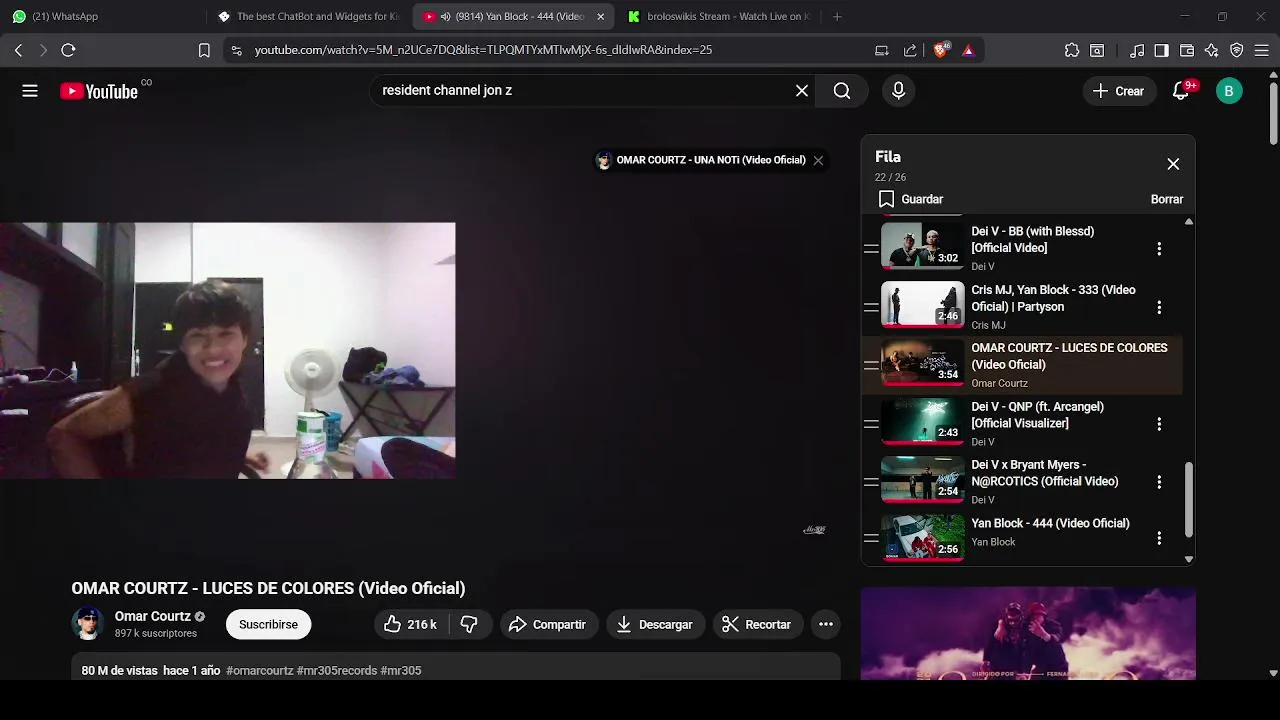This screenshot has width=1280, height=720.
Task: Open Brave Shields lion icon
Action: pyautogui.click(x=940, y=50)
